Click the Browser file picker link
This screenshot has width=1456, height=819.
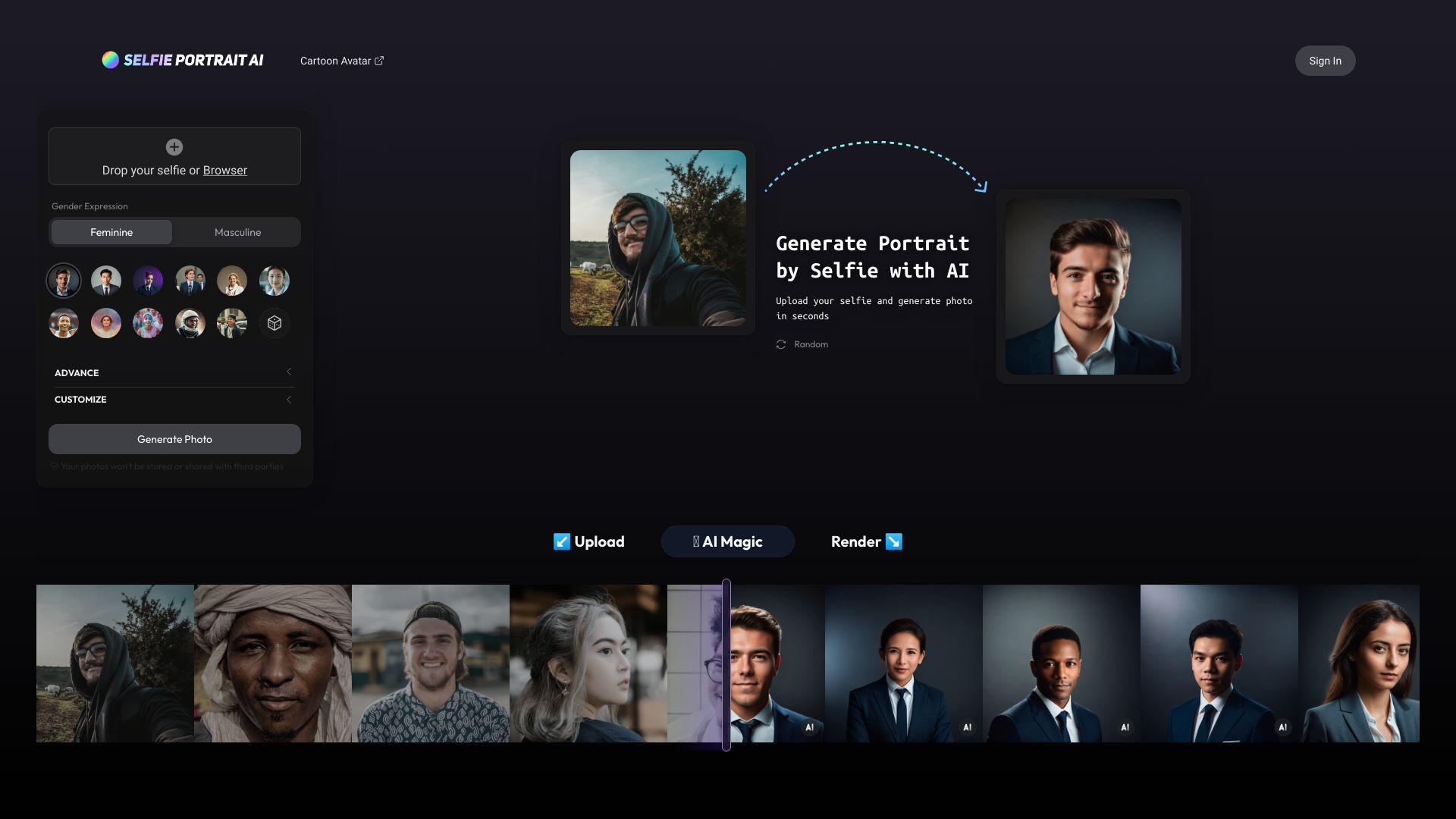(x=224, y=169)
